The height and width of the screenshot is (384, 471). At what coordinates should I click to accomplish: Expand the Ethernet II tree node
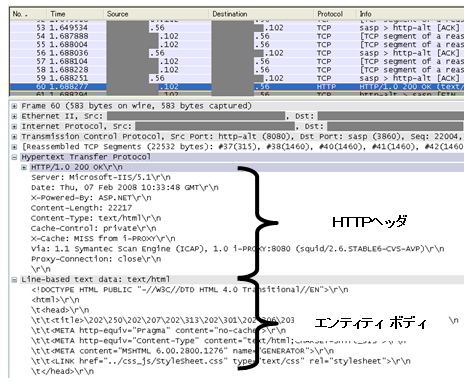[x=14, y=116]
